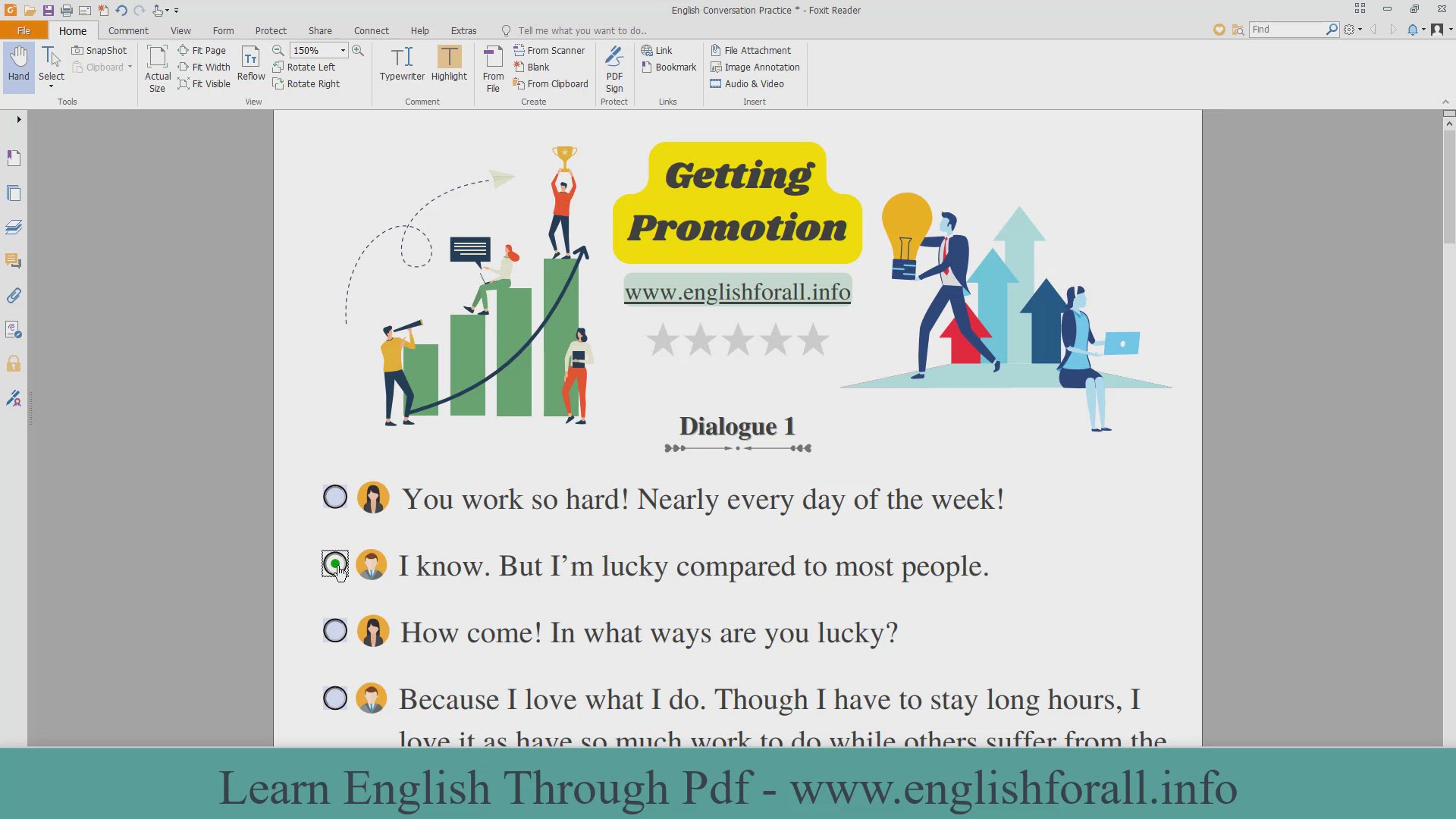
Task: Open the comments panel in sidebar
Action: click(14, 261)
